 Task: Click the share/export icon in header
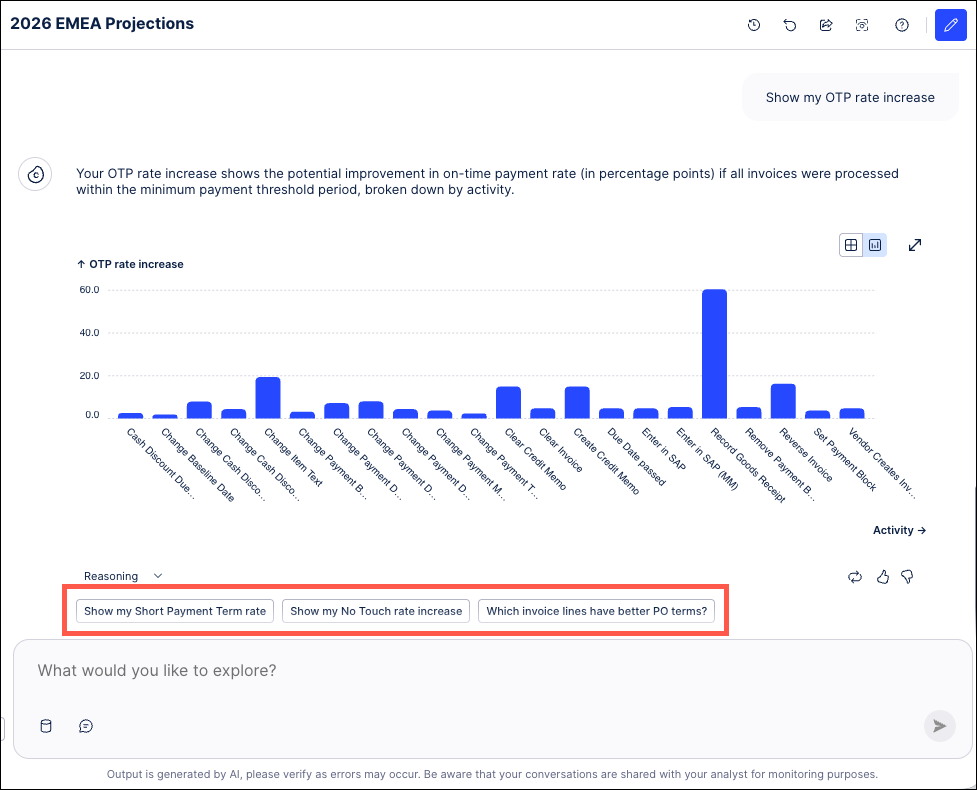coord(826,25)
